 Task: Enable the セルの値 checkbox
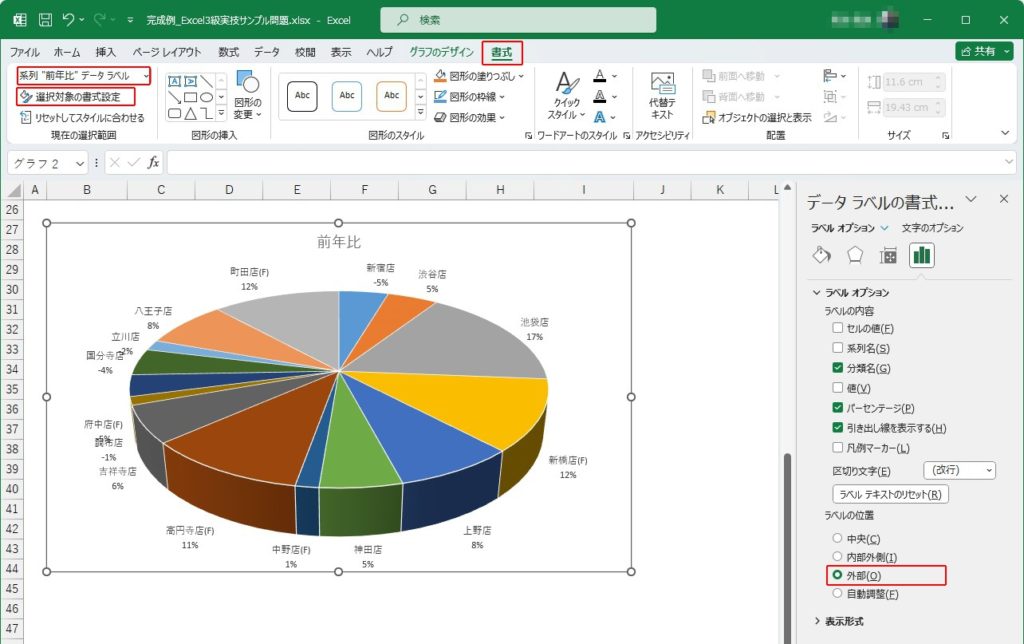point(838,328)
